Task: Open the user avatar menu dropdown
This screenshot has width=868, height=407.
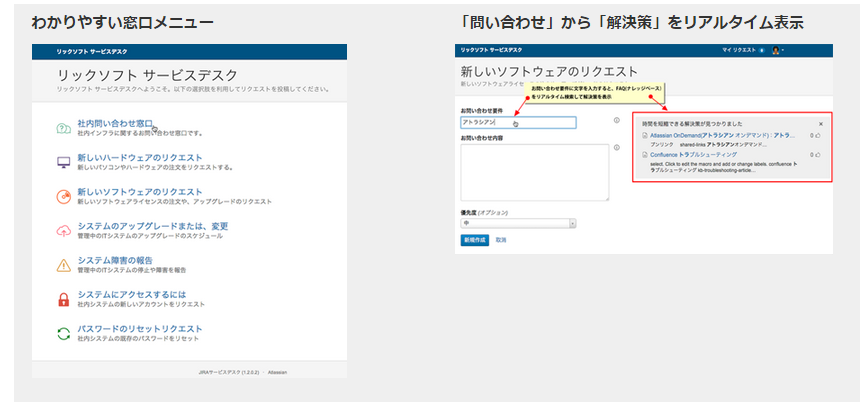Action: click(777, 49)
